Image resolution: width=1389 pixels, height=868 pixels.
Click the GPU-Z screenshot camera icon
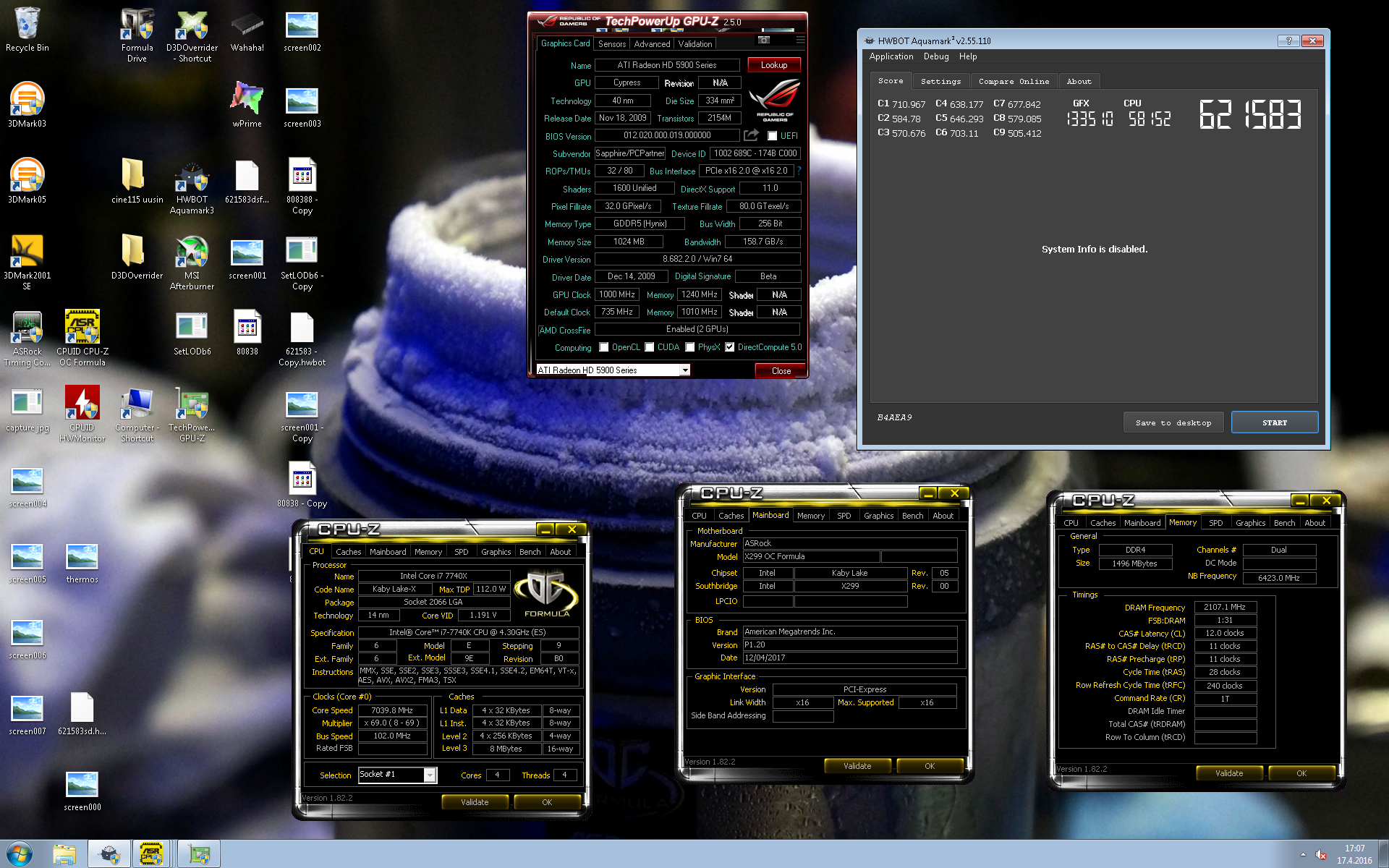click(764, 40)
